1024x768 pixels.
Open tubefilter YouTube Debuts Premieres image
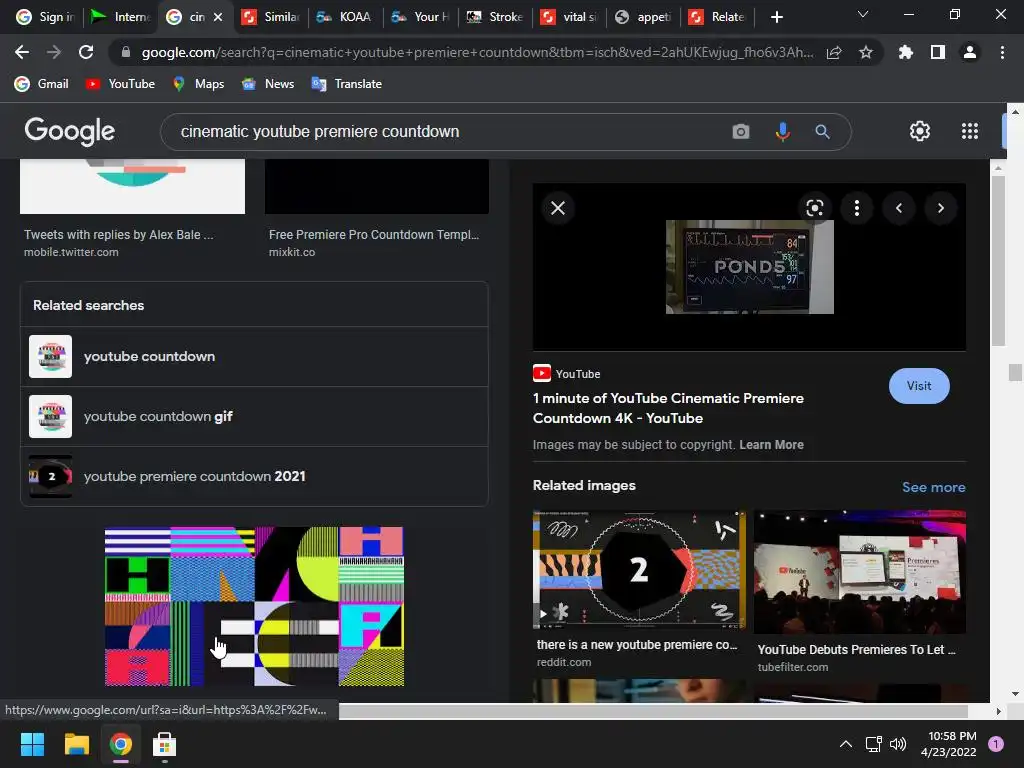(x=859, y=572)
